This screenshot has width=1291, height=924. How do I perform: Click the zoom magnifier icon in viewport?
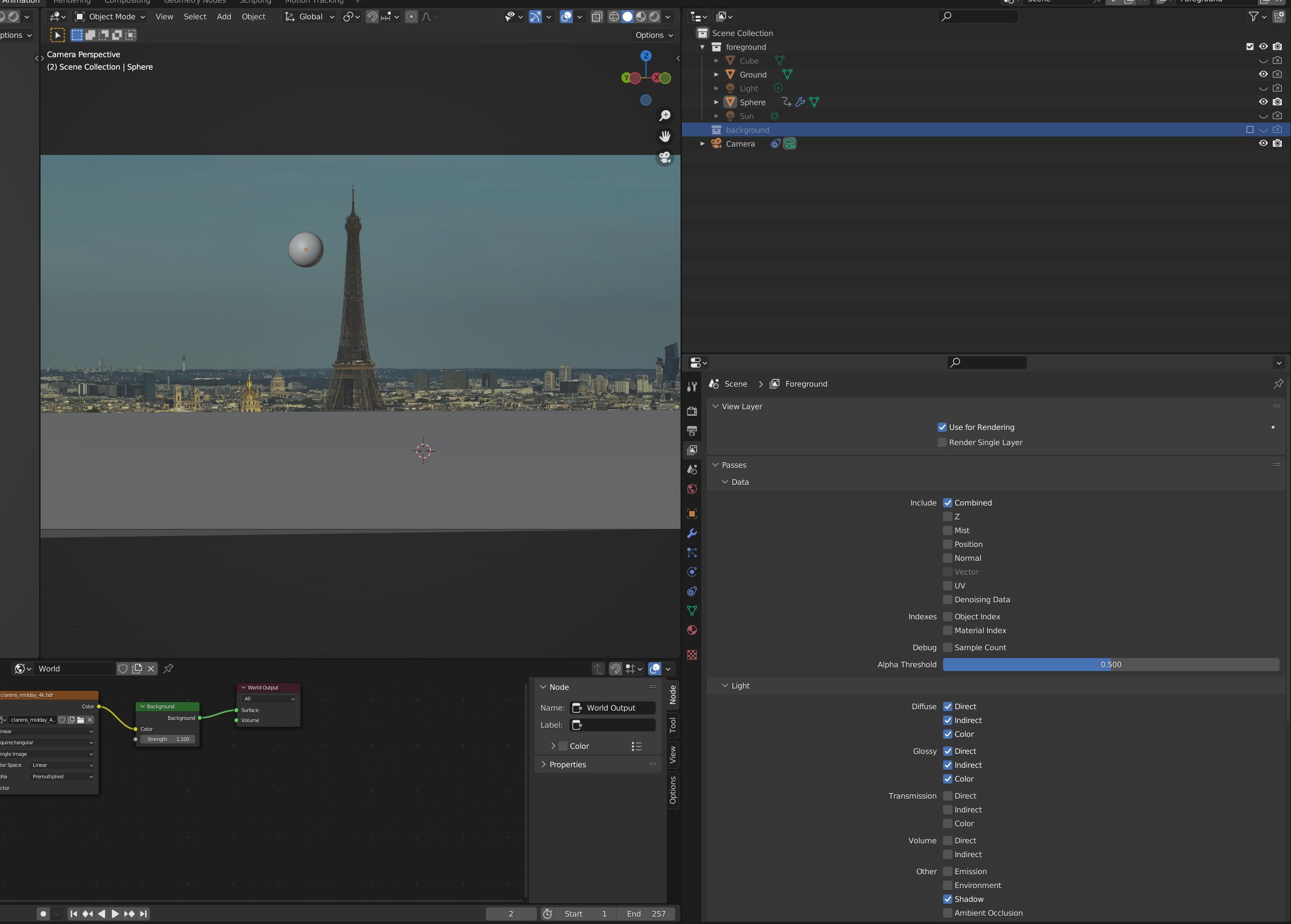(x=665, y=116)
